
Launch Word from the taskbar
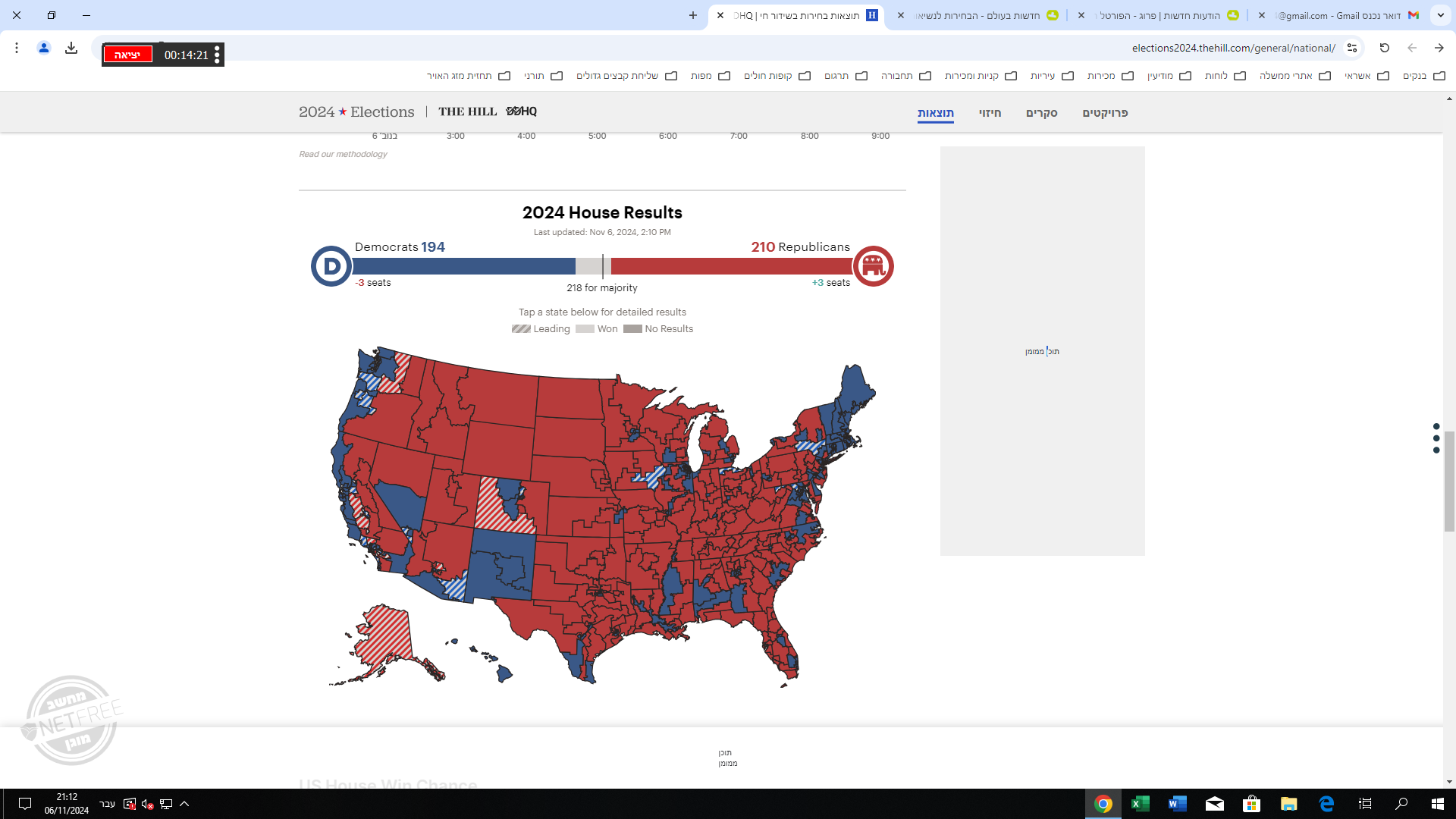click(x=1177, y=804)
